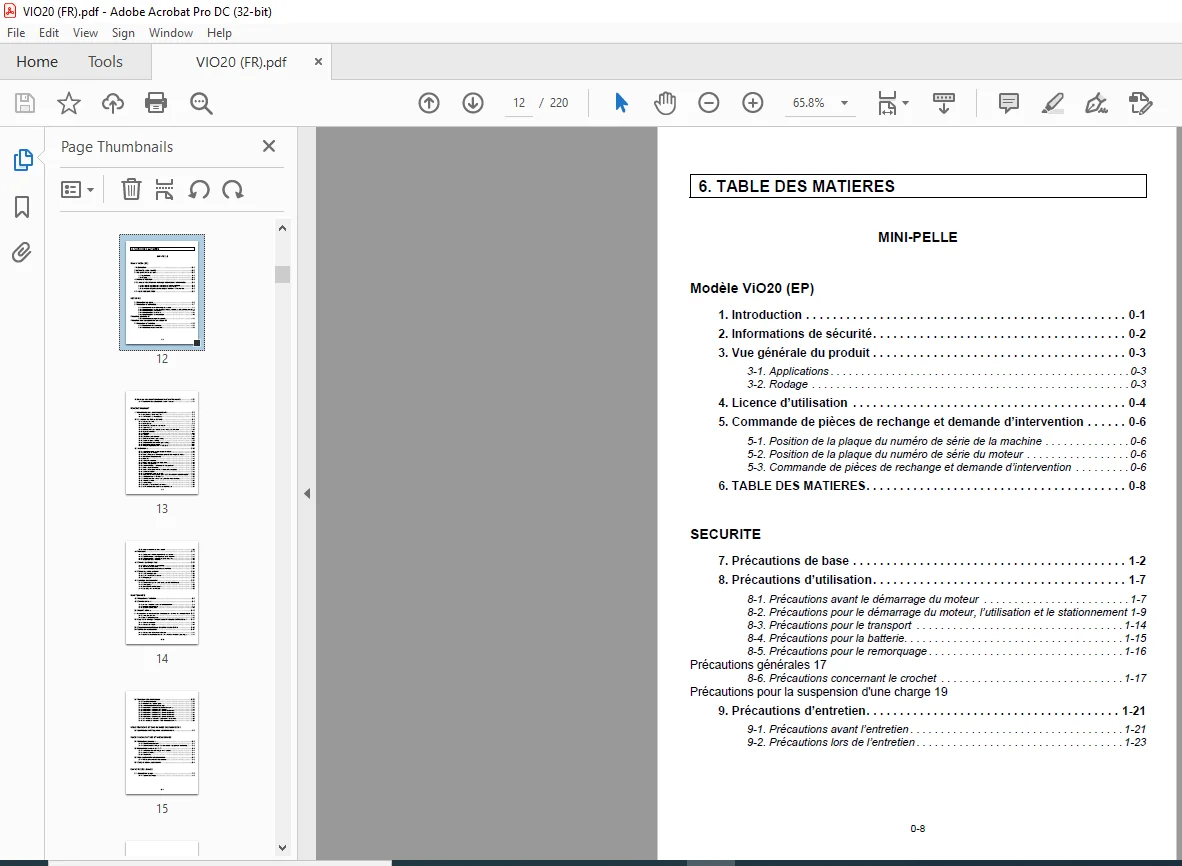Select page 14 thumbnail
This screenshot has width=1182, height=866.
162,593
